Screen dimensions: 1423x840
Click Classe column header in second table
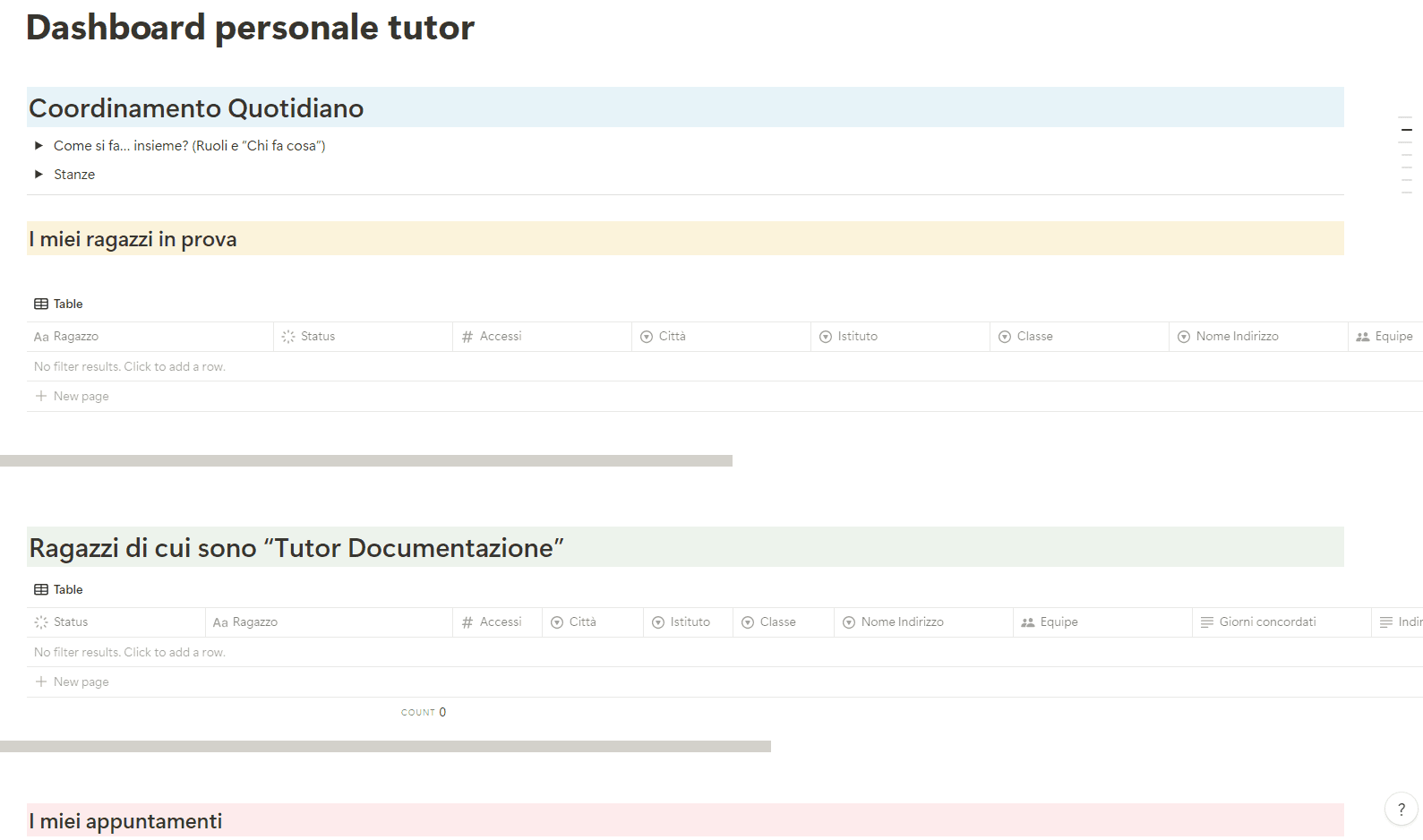784,622
